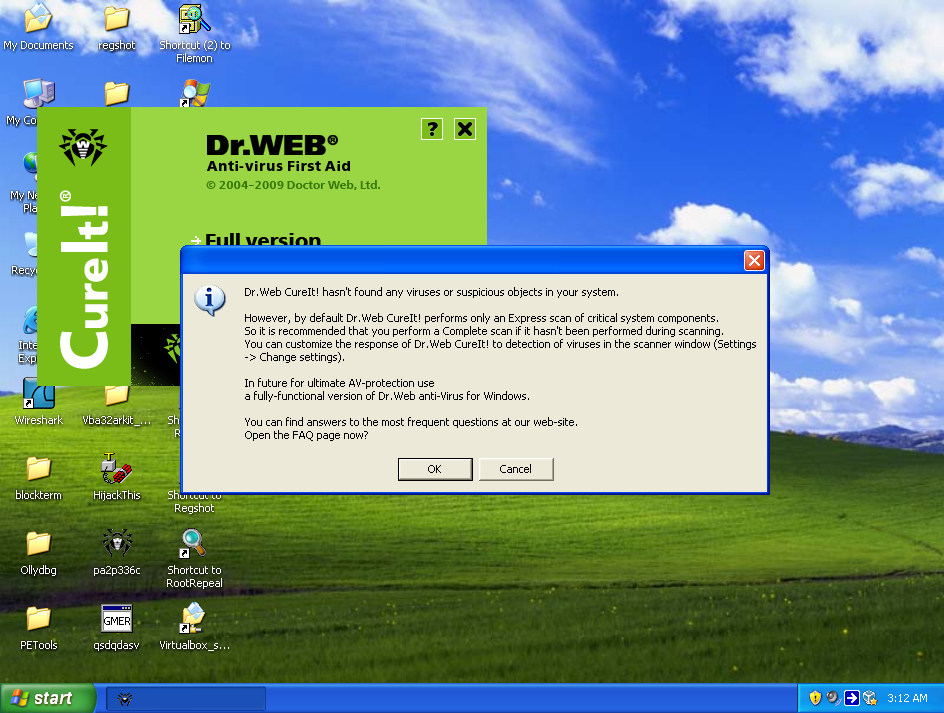Click the 3:12 AM system clock

(907, 698)
